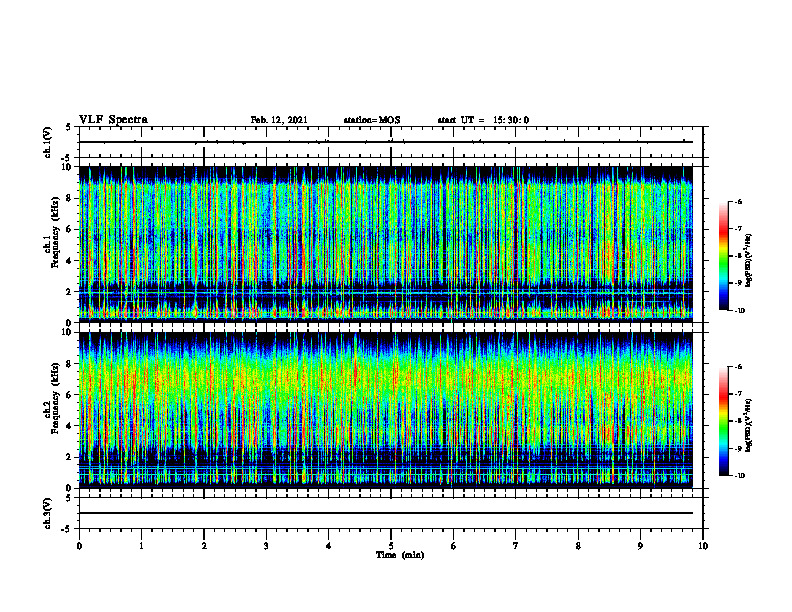
Task: Click the "-10" label on ch.1 colorbar
Action: click(739, 311)
